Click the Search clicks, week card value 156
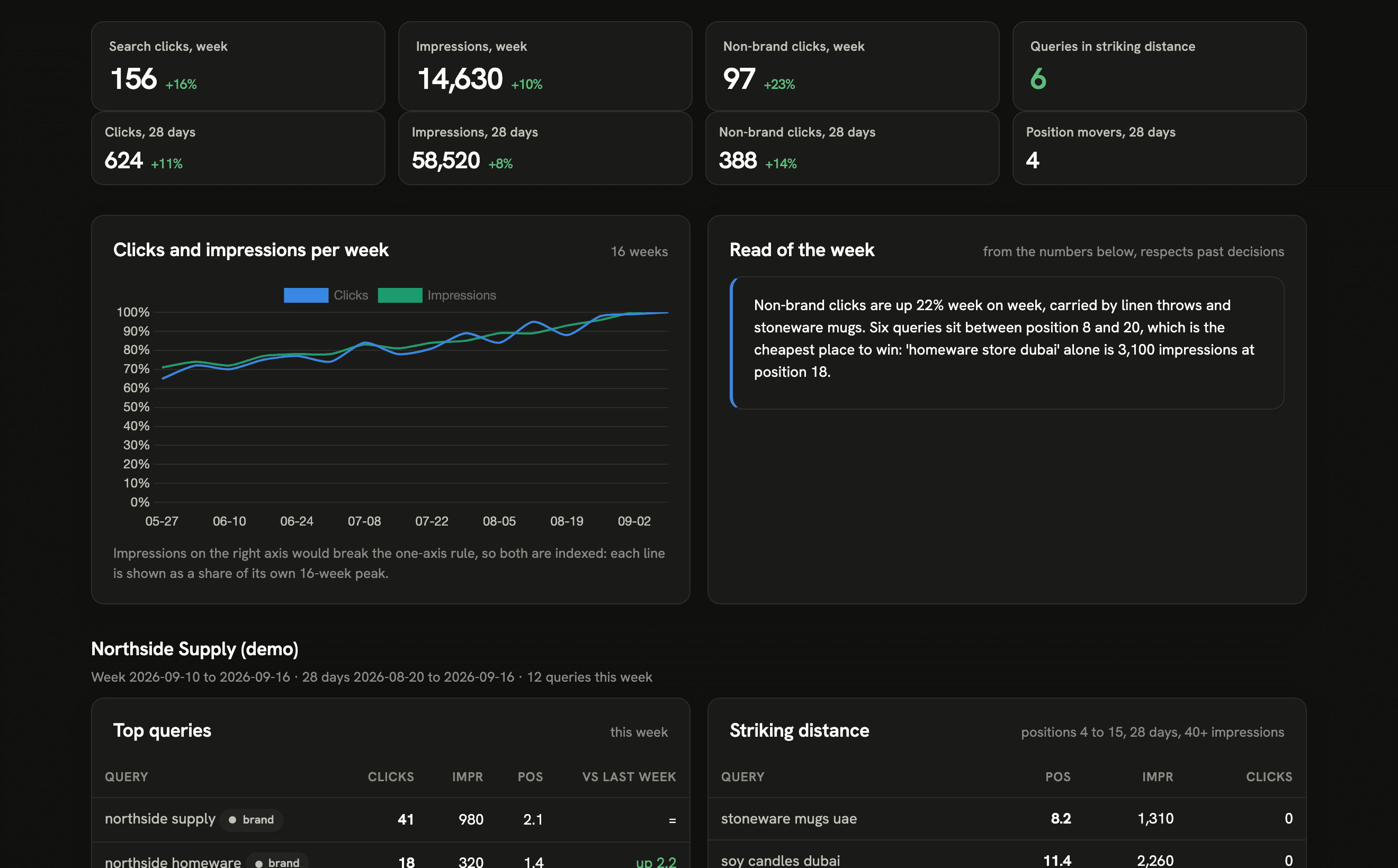This screenshot has height=868, width=1398. (133, 79)
